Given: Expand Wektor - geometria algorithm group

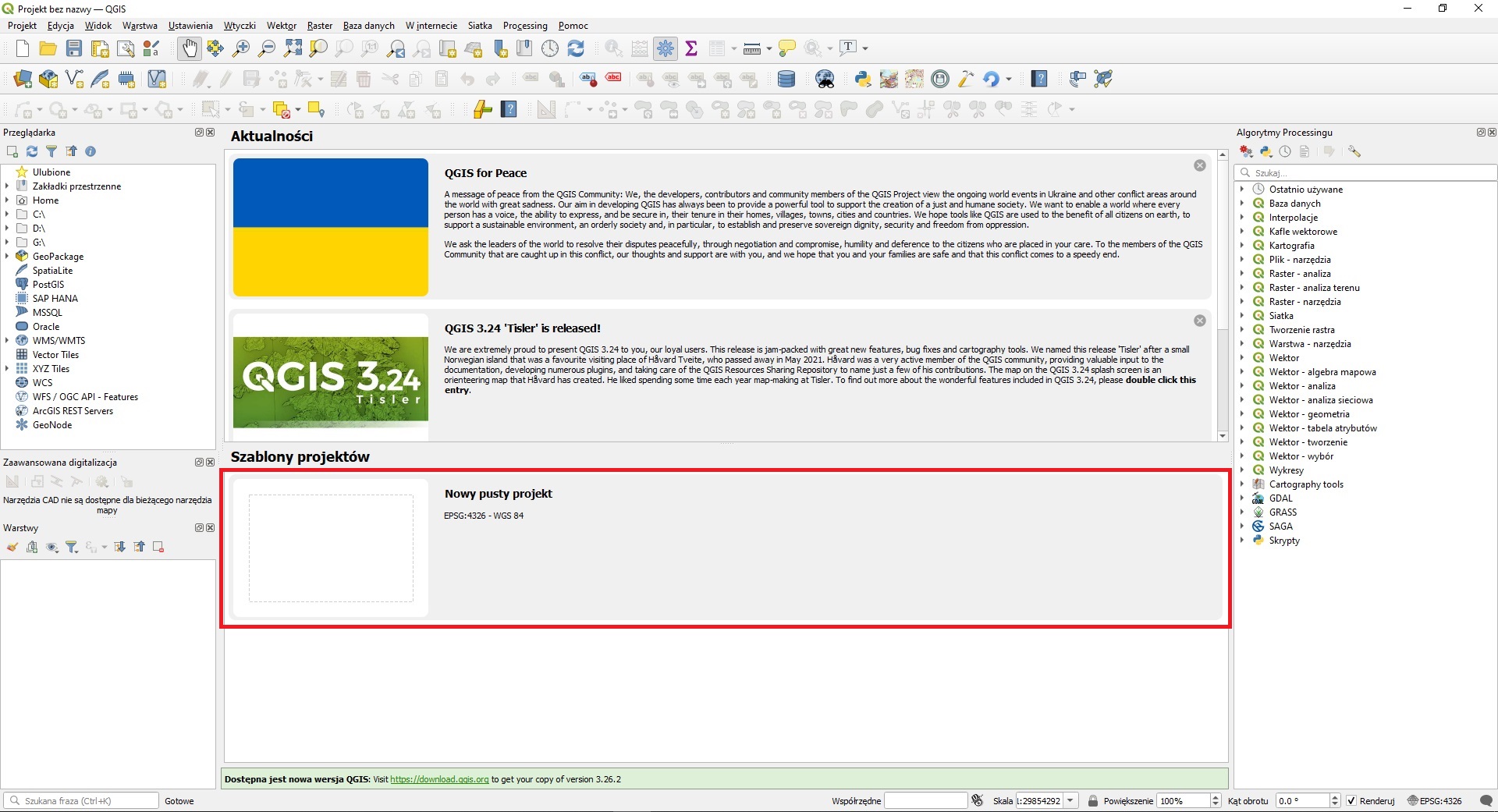Looking at the screenshot, I should click(x=1242, y=414).
